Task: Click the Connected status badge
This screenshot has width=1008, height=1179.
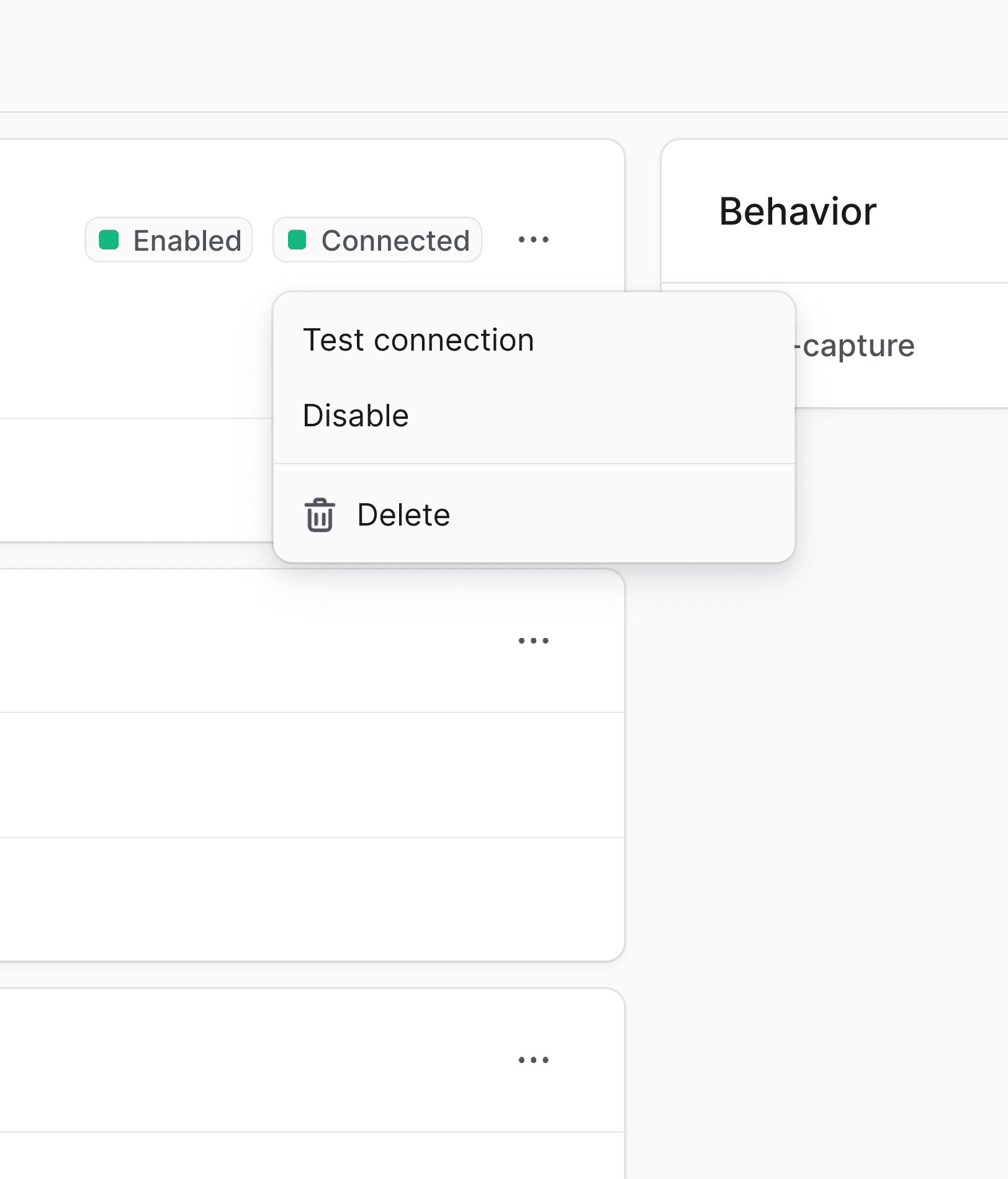Action: click(377, 240)
